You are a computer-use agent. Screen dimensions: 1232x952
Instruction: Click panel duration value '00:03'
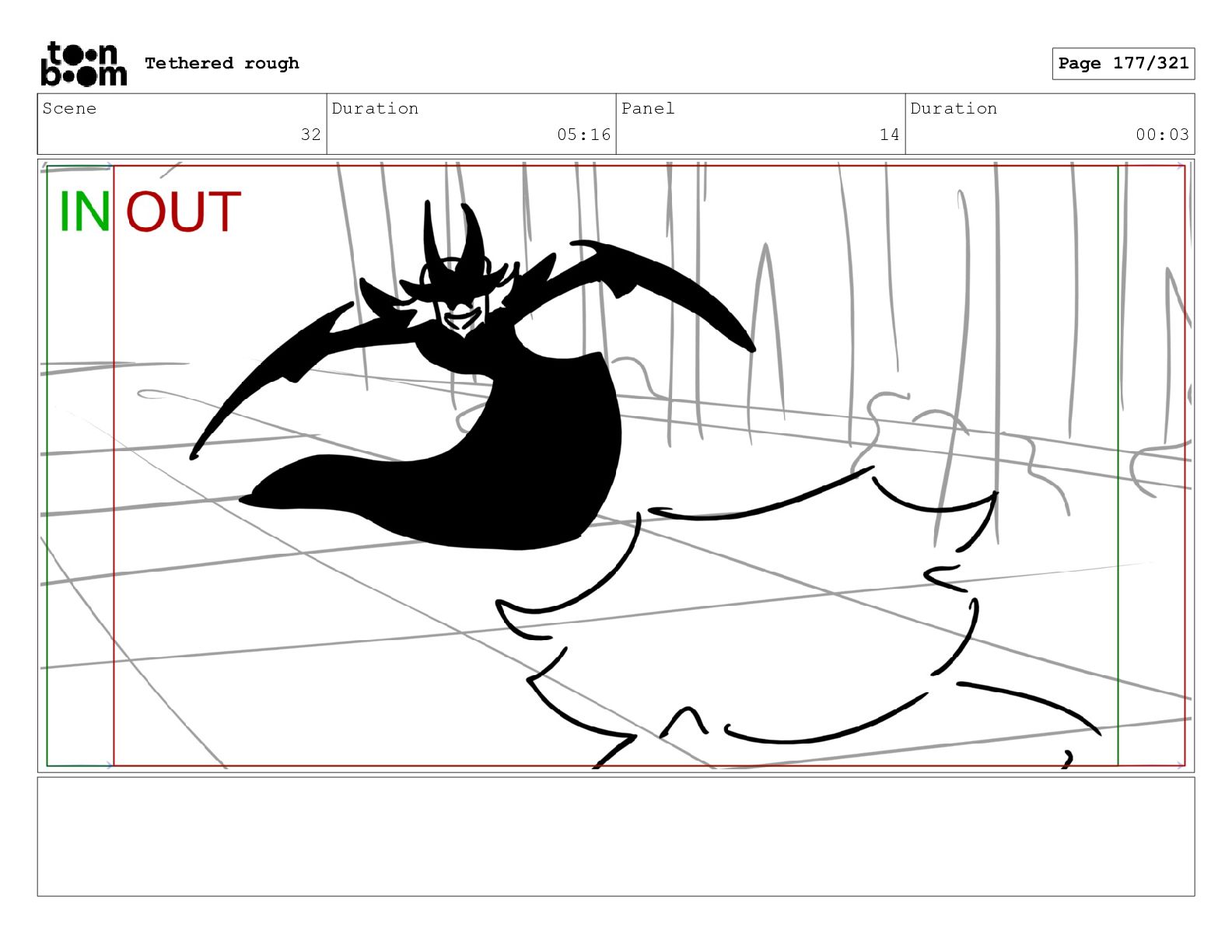[x=1162, y=135]
